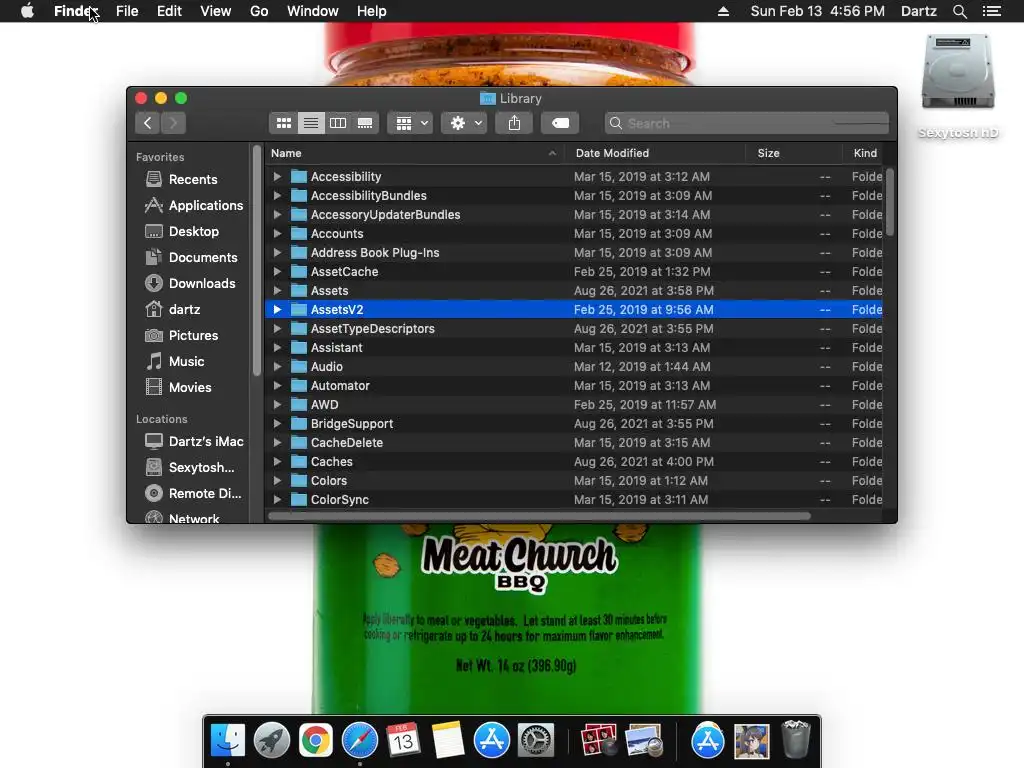The width and height of the screenshot is (1024, 768).
Task: Expand the Accessibility folder
Action: pos(277,176)
